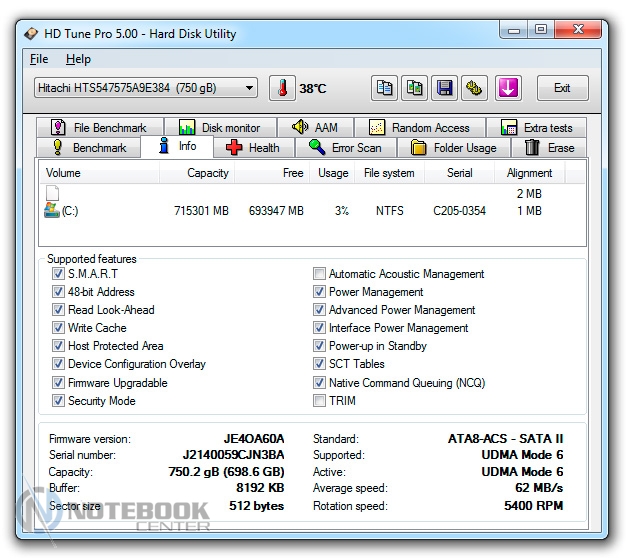Image resolution: width=628 pixels, height=558 pixels.
Task: Click the floppy disk save icon
Action: point(444,88)
